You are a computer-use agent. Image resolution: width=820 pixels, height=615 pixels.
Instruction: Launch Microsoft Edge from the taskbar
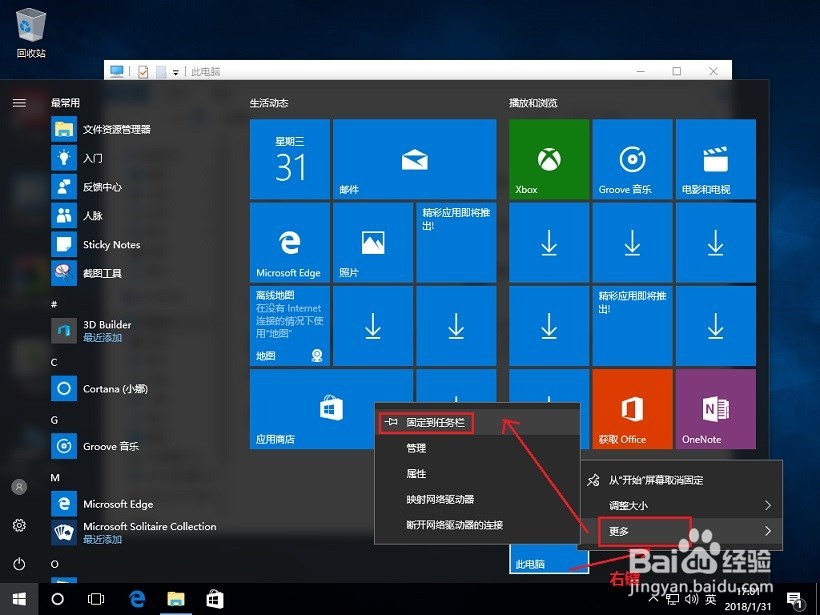pos(136,599)
